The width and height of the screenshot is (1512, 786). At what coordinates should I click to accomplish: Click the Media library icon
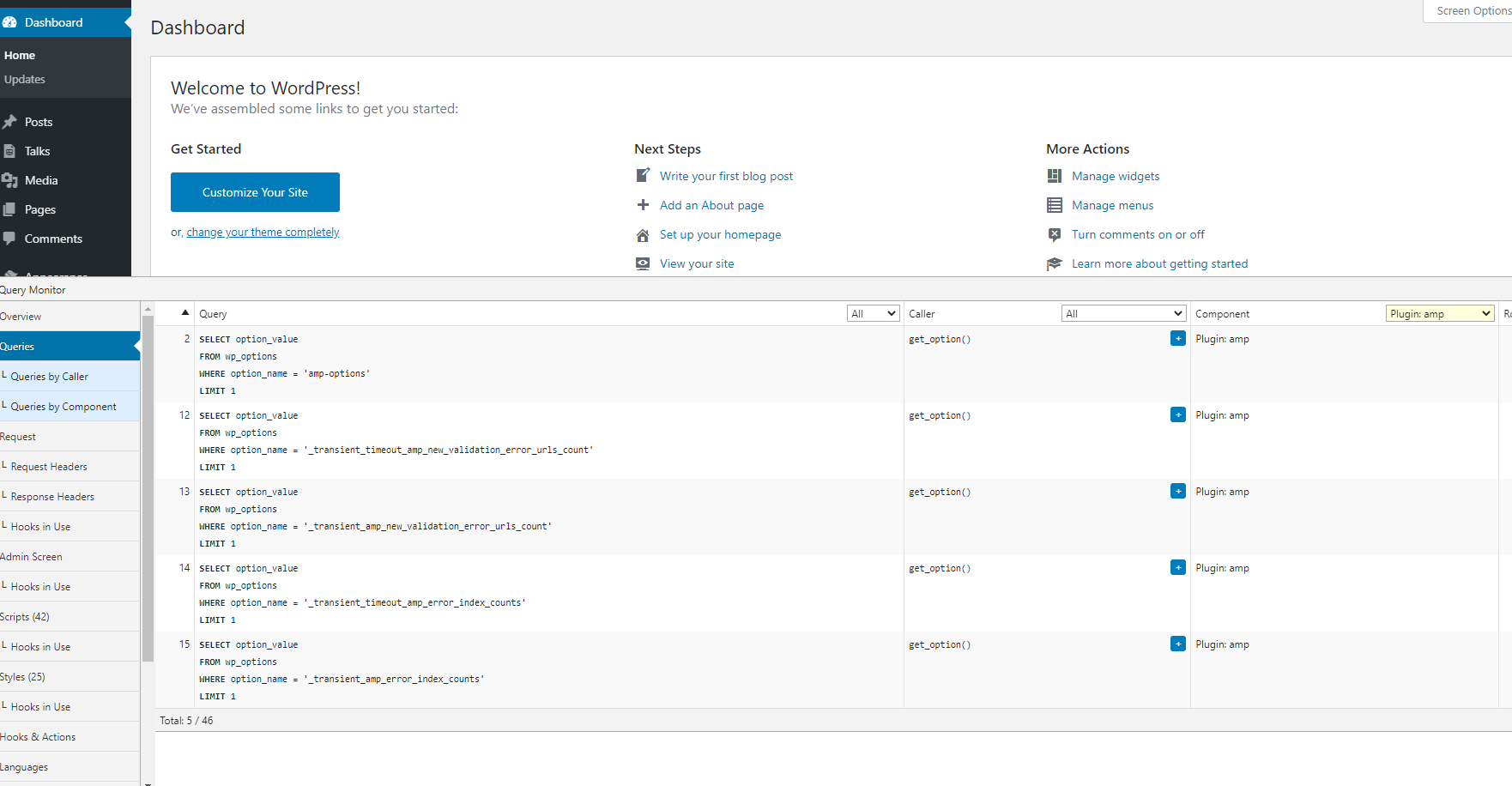[x=9, y=180]
